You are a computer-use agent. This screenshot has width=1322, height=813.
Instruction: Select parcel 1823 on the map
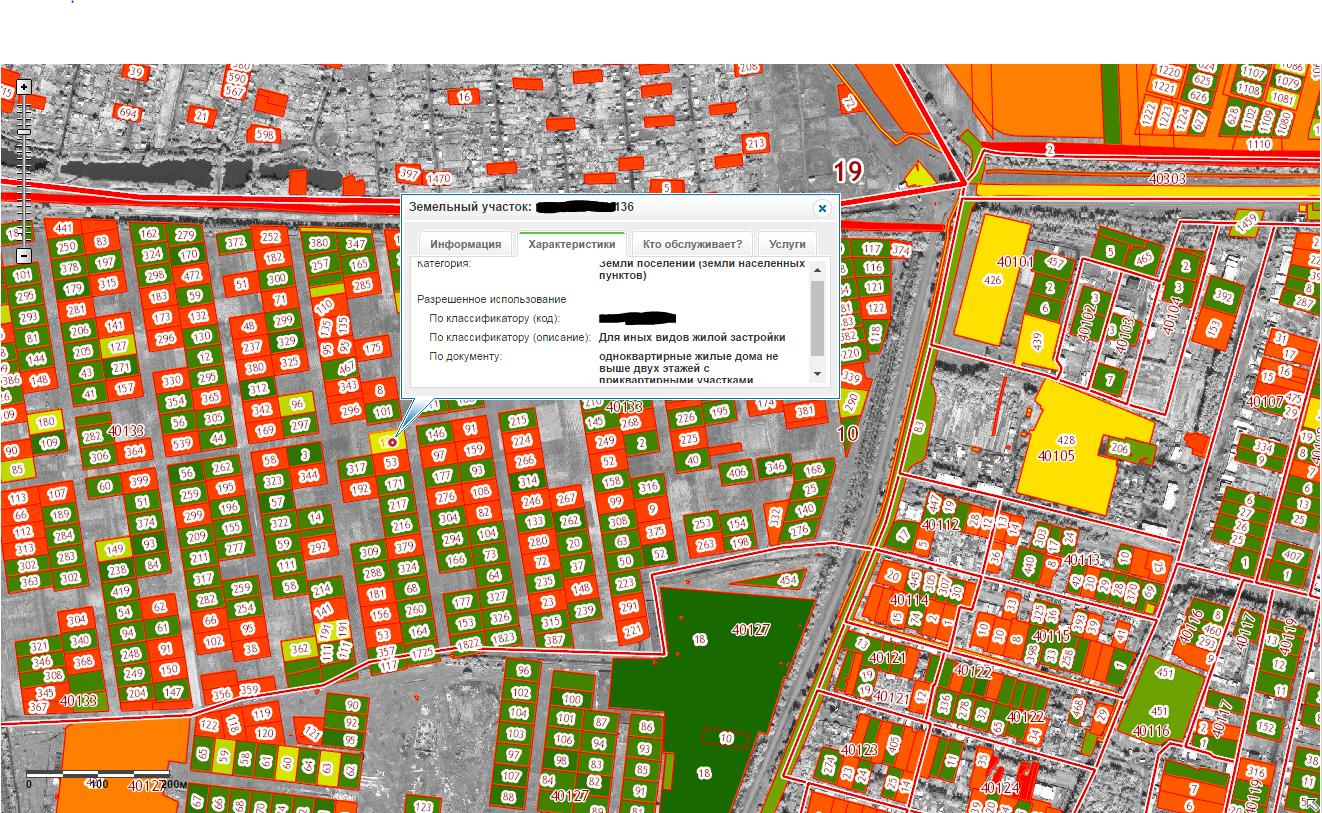(503, 638)
